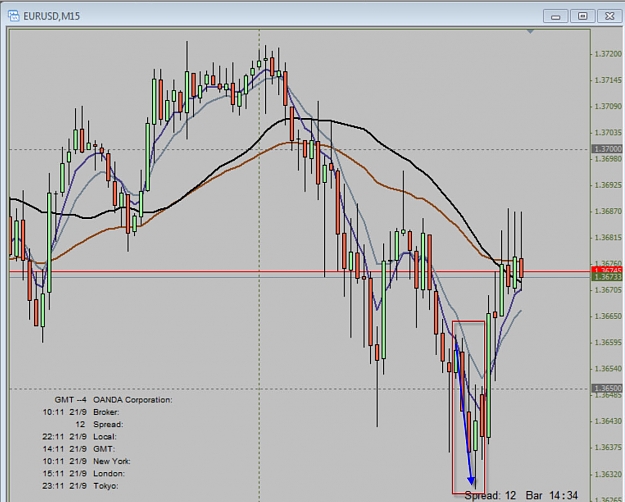Image resolution: width=625 pixels, height=502 pixels.
Task: Click the 1.37000 price level label
Action: (607, 149)
